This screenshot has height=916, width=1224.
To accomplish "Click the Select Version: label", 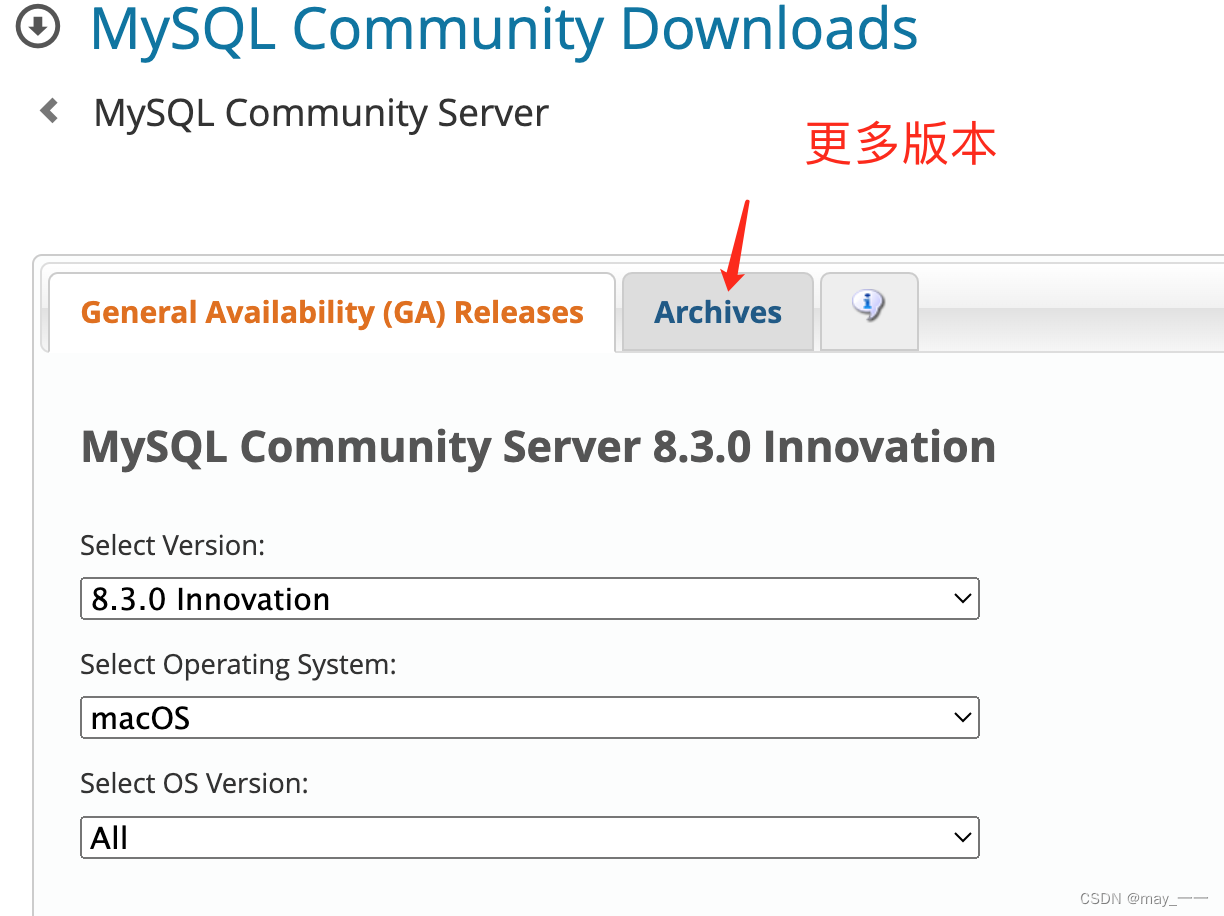I will [172, 546].
